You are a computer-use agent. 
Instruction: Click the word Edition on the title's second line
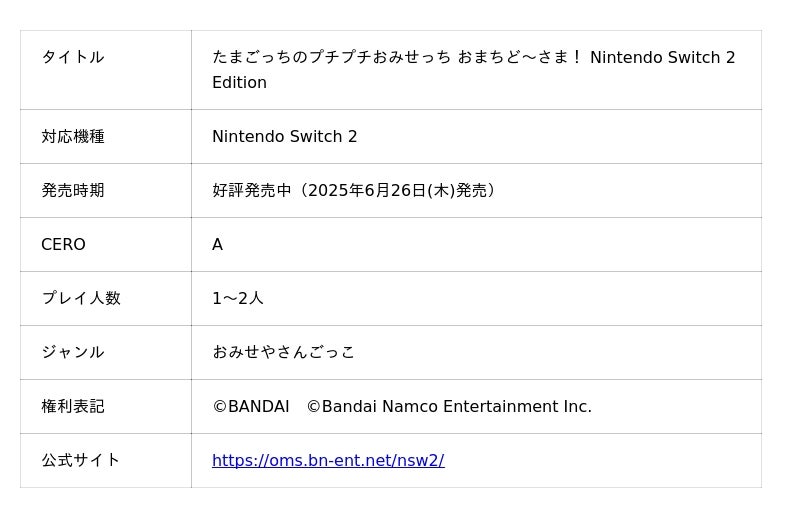239,82
